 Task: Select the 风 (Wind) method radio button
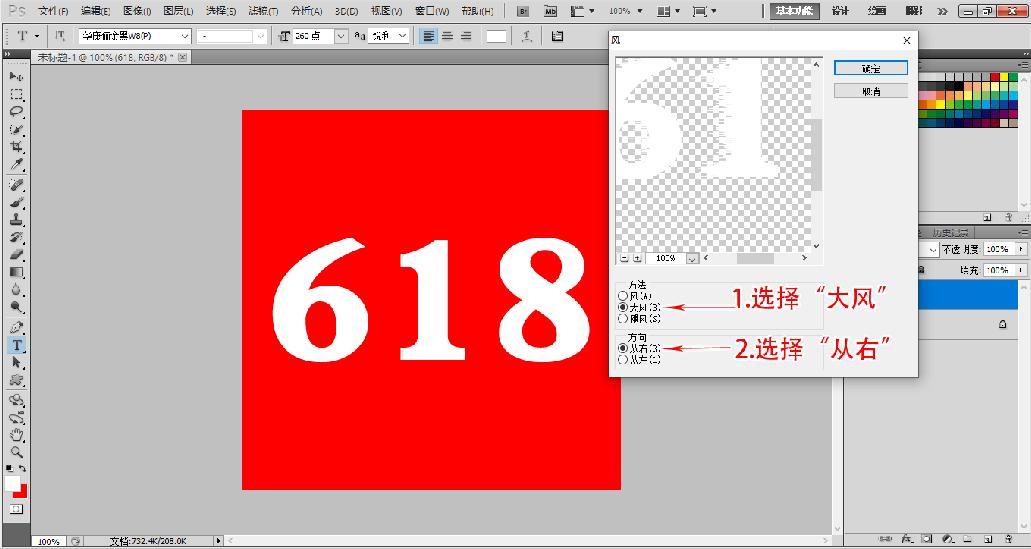click(623, 296)
